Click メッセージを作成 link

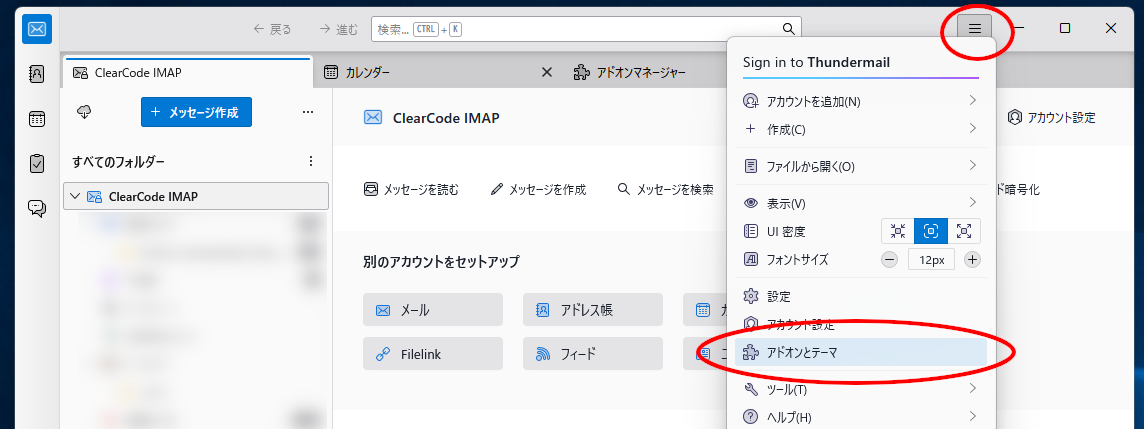539,190
